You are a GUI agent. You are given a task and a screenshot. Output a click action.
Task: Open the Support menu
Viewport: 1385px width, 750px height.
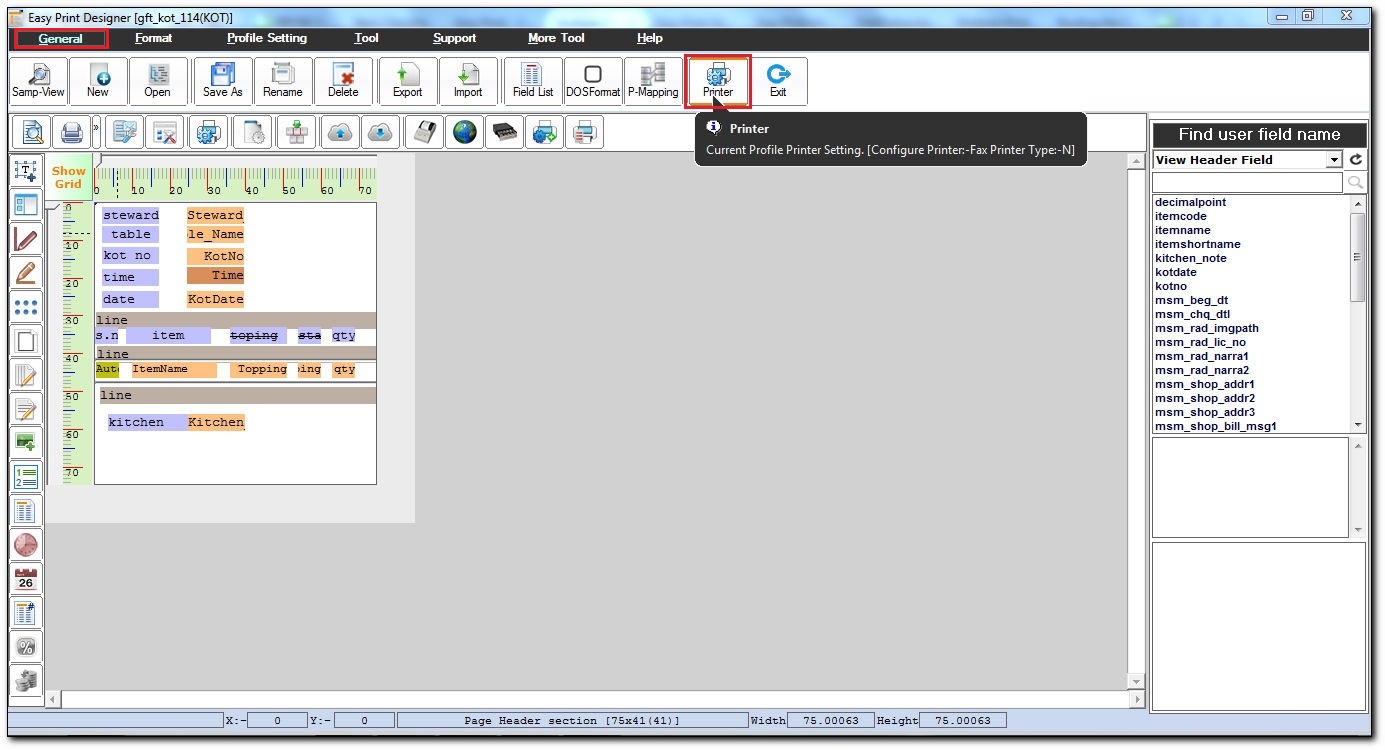(455, 39)
